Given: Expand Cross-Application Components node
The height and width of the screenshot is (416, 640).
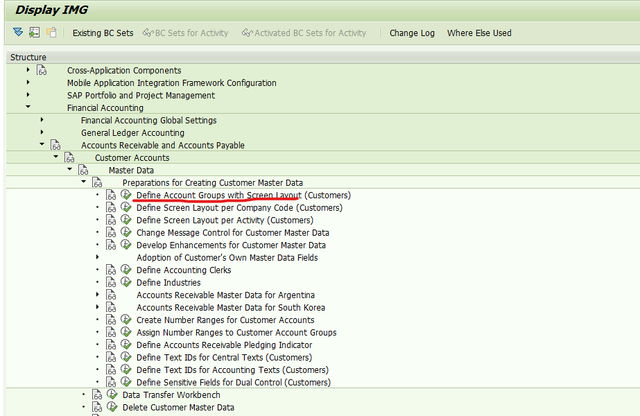Looking at the screenshot, I should 28,70.
